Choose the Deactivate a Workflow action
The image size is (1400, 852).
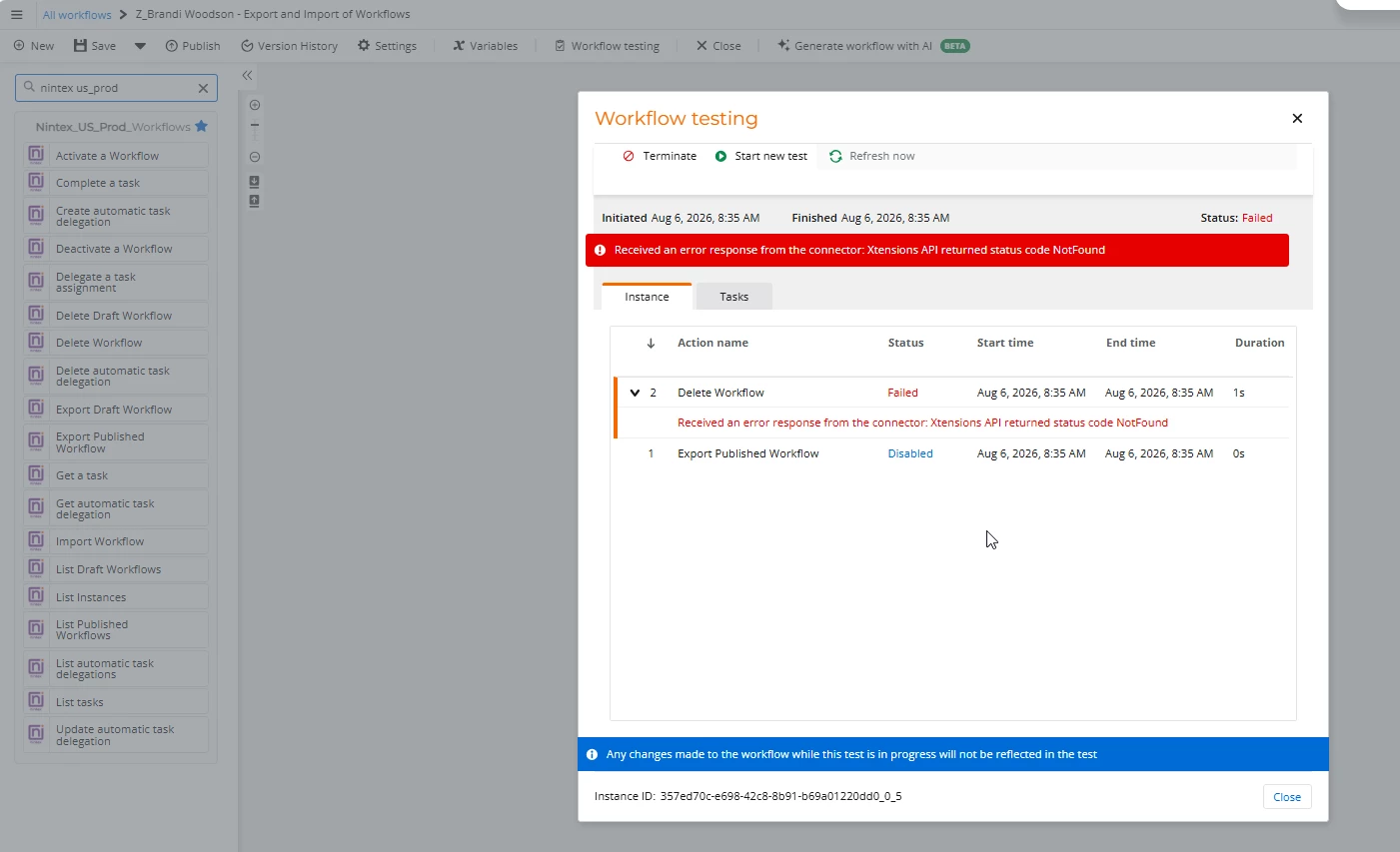pyautogui.click(x=116, y=249)
